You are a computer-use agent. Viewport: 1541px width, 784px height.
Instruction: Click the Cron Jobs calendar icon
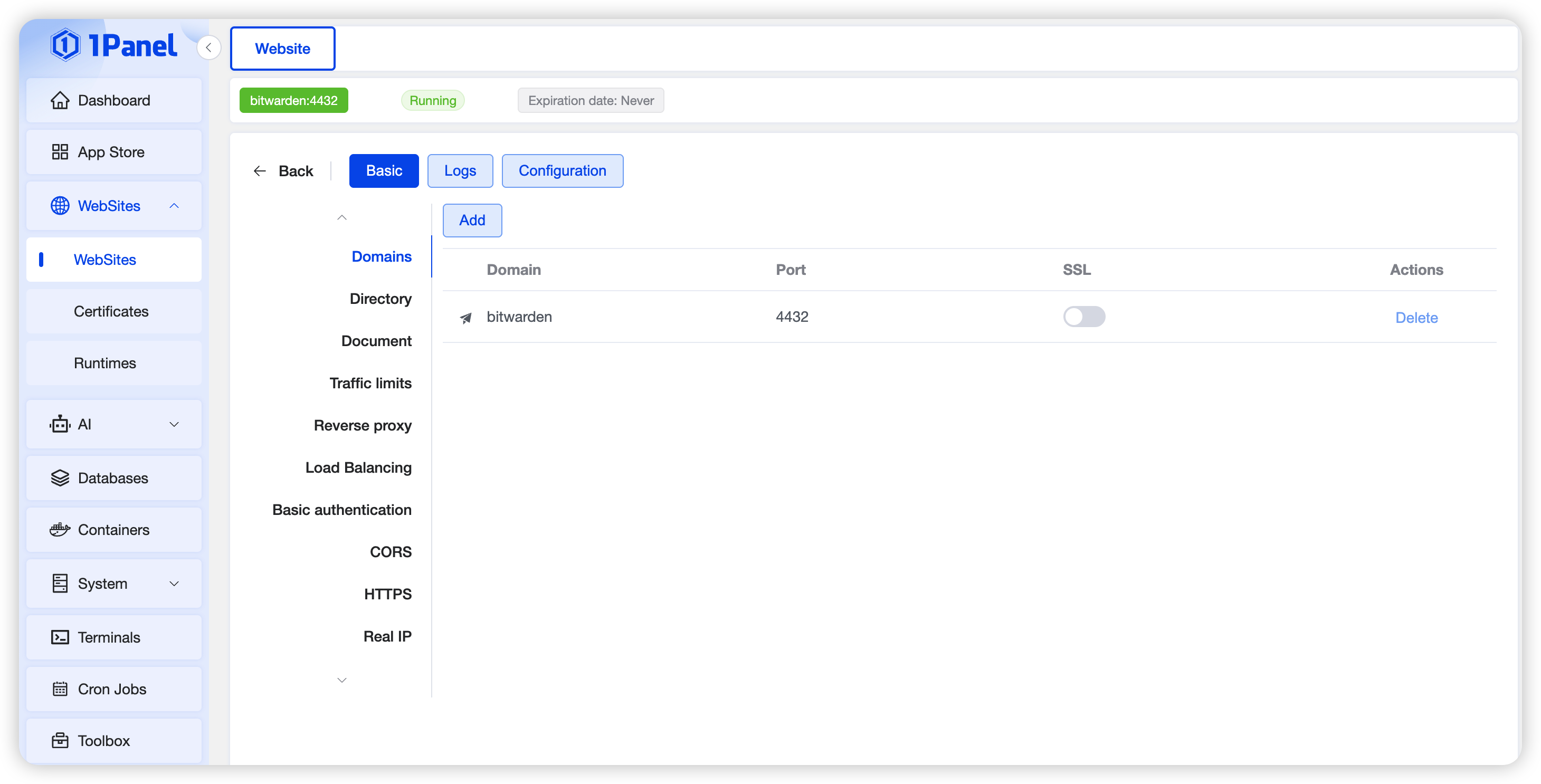pos(60,689)
